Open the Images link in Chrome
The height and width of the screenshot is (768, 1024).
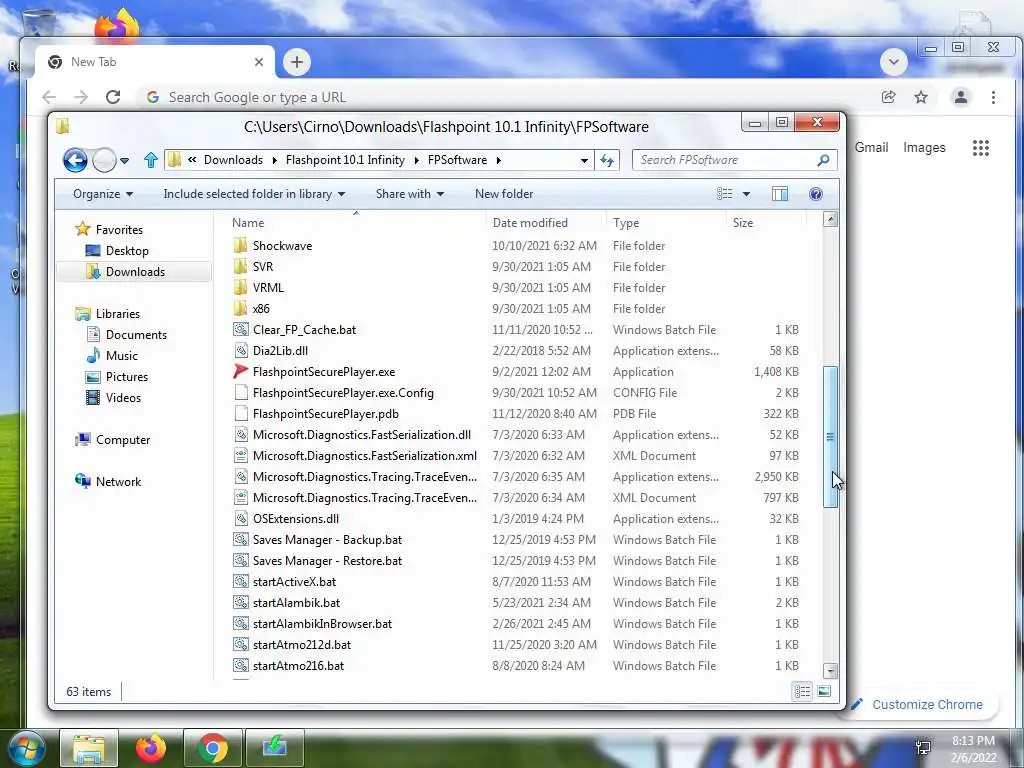[924, 148]
